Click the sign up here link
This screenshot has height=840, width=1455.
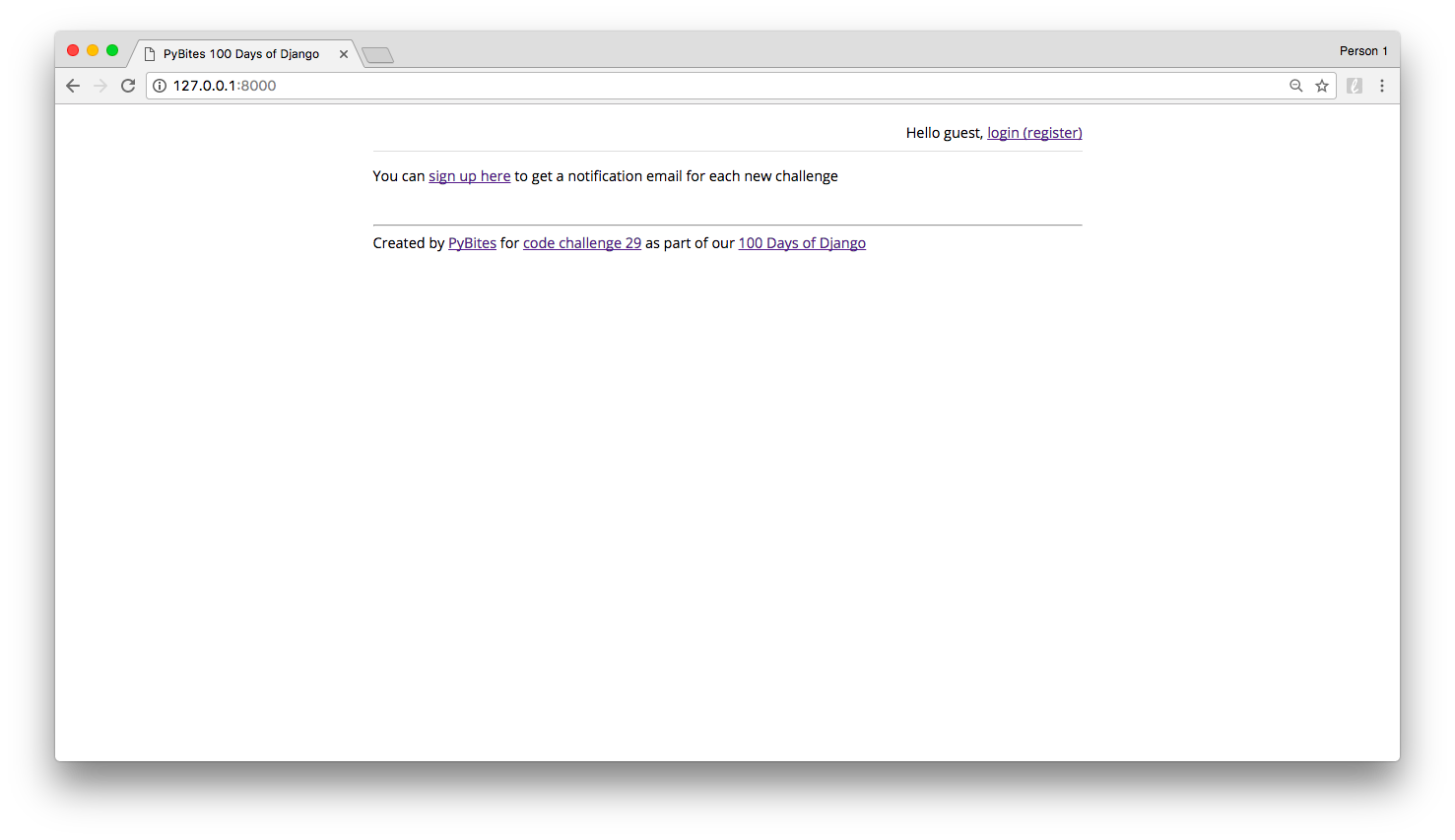click(x=469, y=175)
